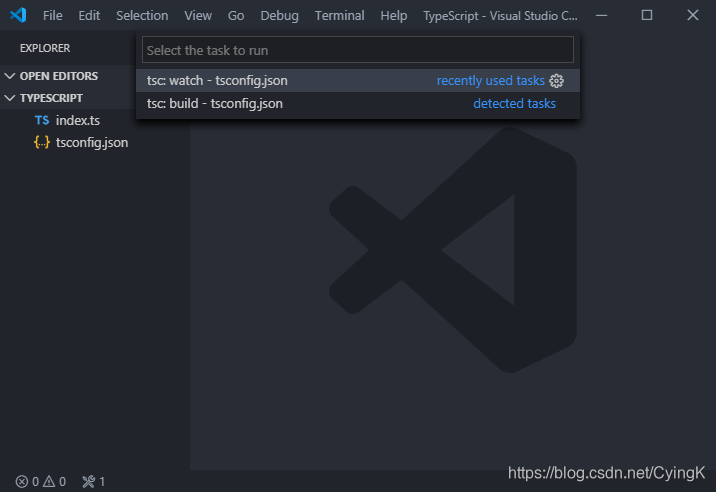Click the VS Code logo icon

(18, 15)
